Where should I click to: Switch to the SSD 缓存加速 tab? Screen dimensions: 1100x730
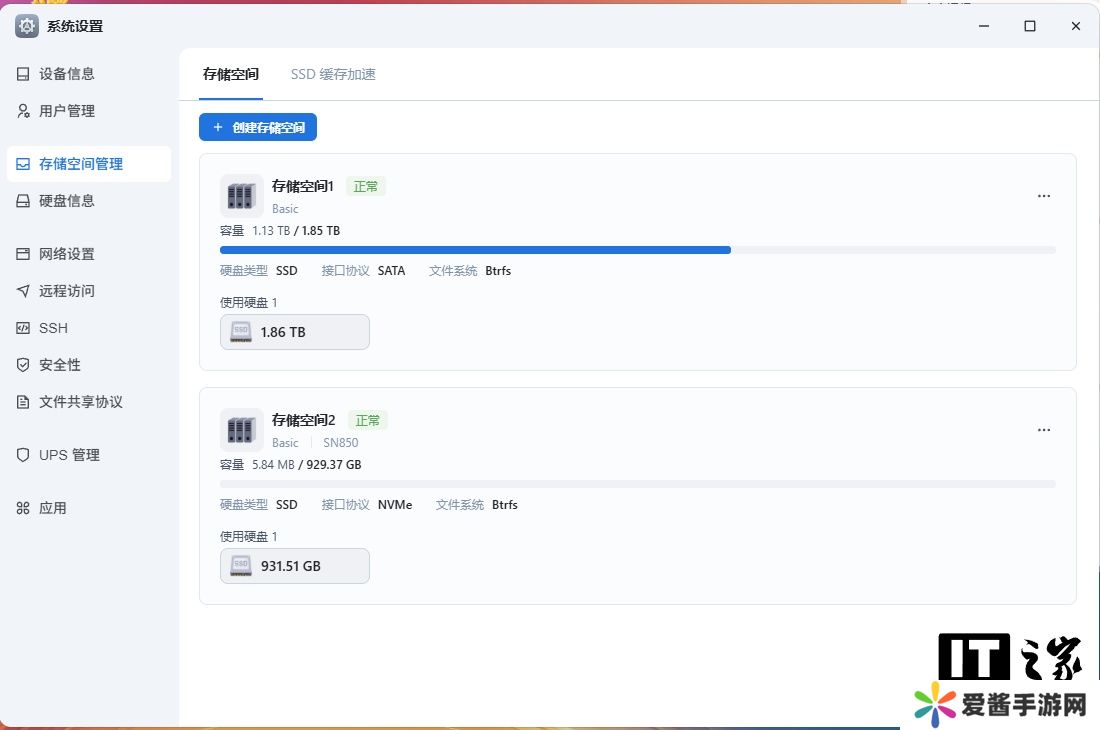[x=333, y=74]
